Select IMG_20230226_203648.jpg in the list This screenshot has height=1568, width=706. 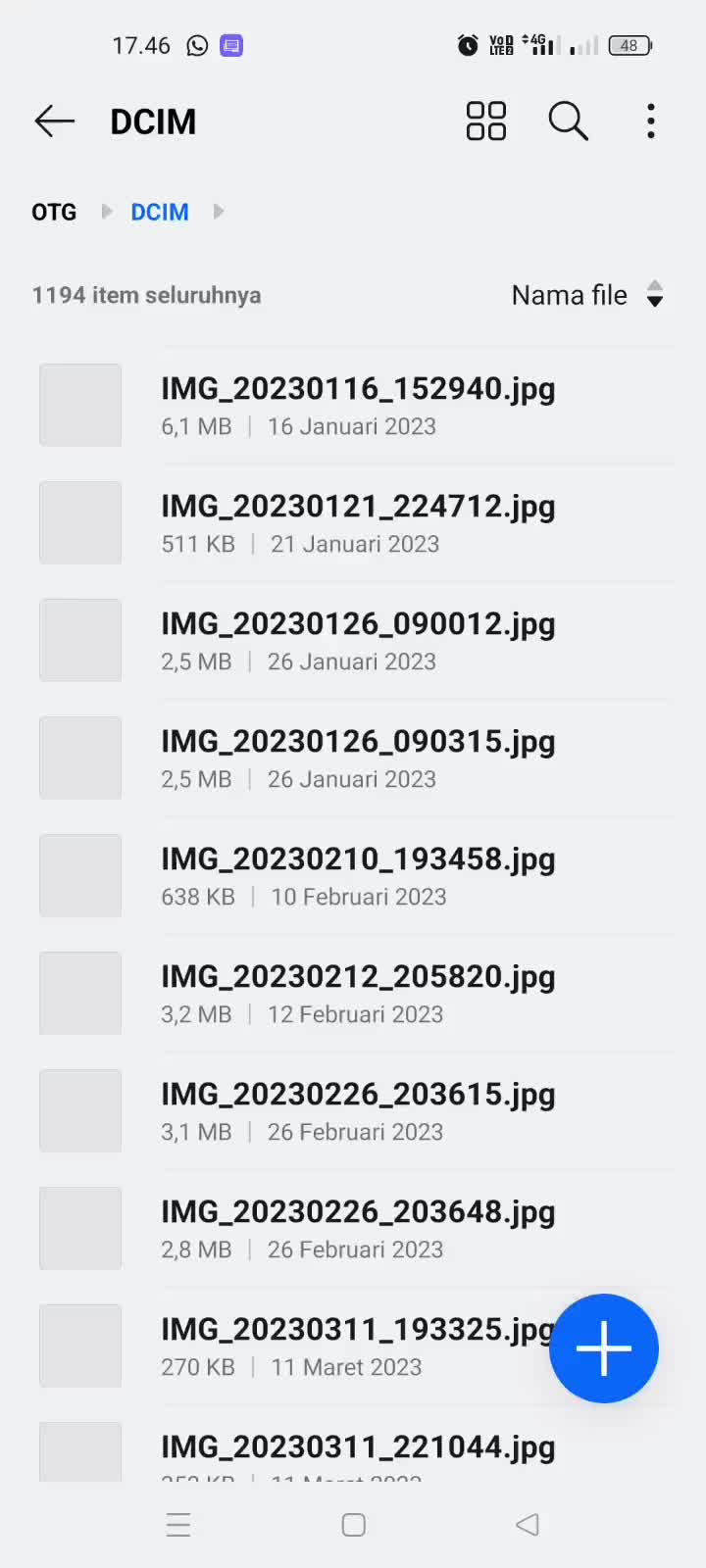coord(357,1228)
